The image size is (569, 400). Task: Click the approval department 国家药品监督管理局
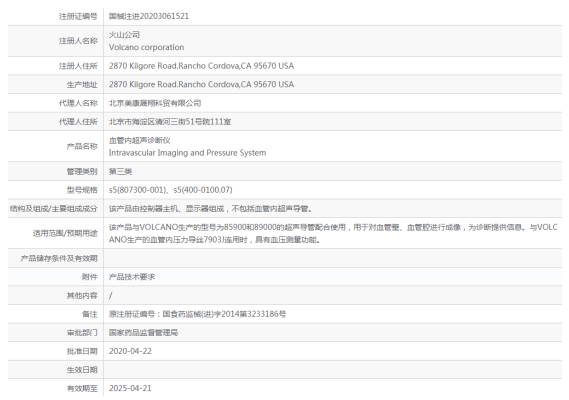(143, 332)
